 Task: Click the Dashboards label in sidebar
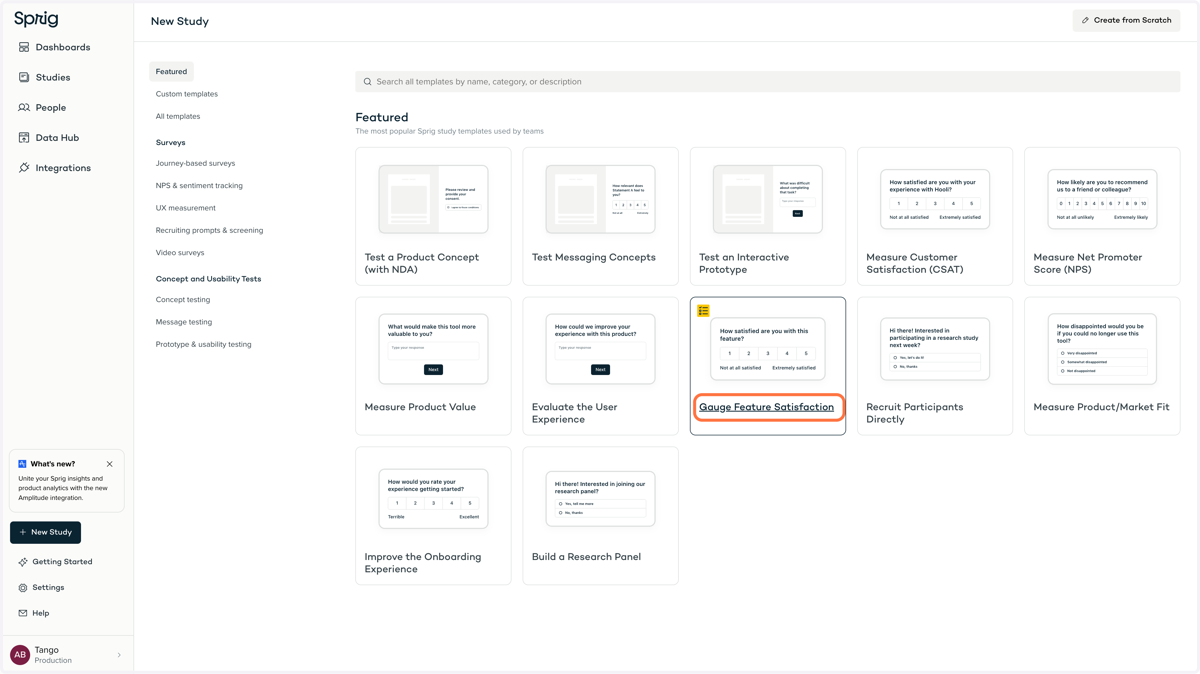tap(63, 47)
